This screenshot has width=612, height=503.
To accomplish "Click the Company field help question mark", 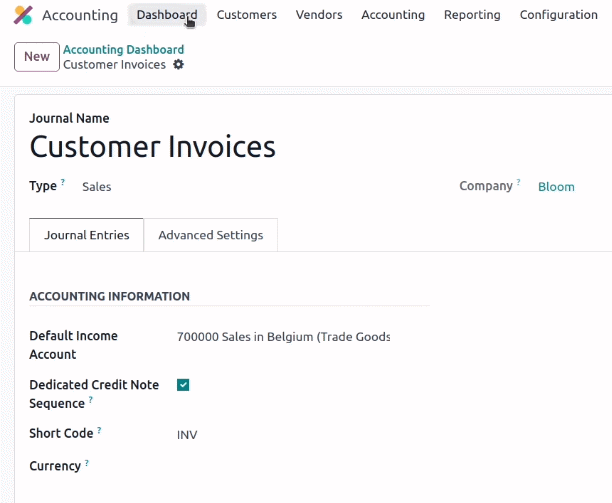I will coord(518,181).
